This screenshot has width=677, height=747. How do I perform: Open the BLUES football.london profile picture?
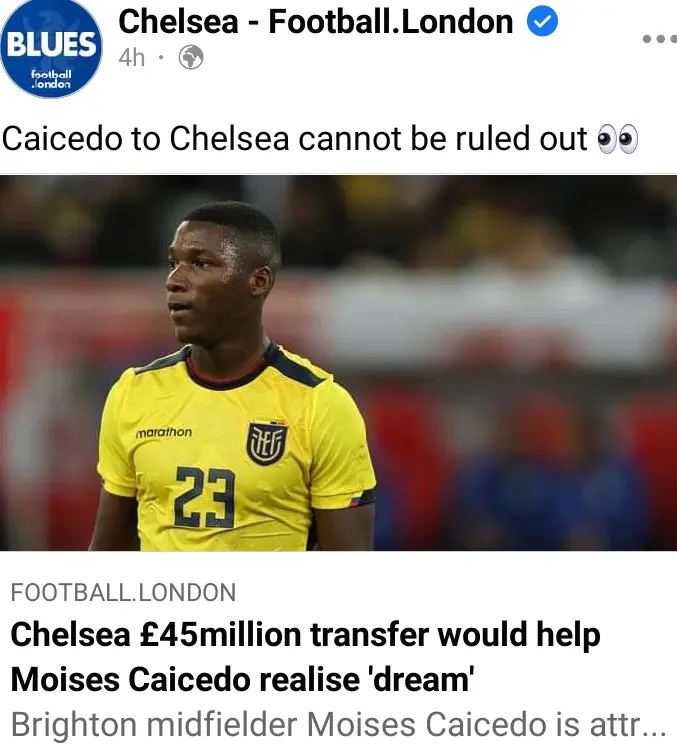pyautogui.click(x=51, y=49)
